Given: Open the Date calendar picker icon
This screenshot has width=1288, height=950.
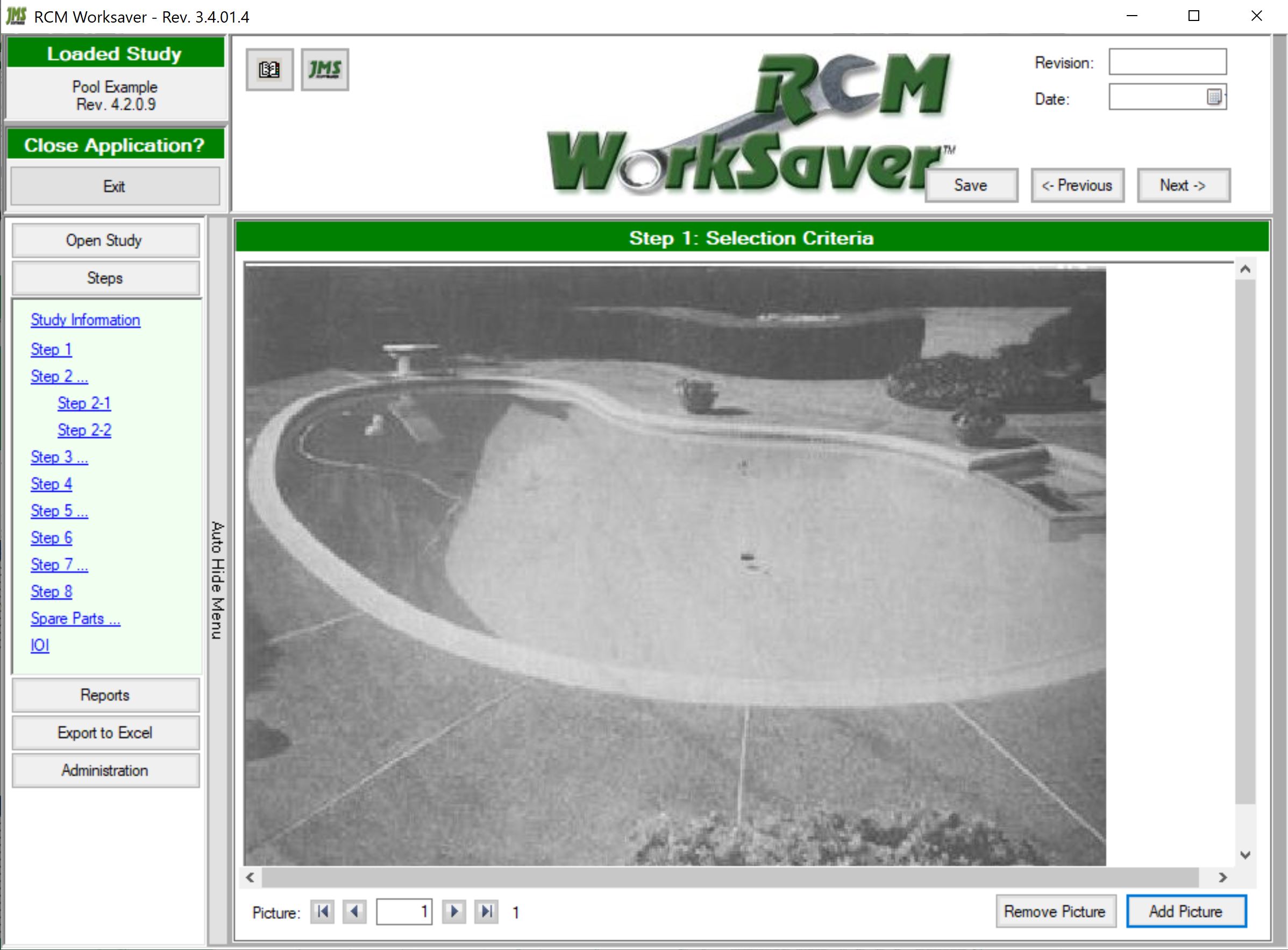Looking at the screenshot, I should click(x=1214, y=98).
